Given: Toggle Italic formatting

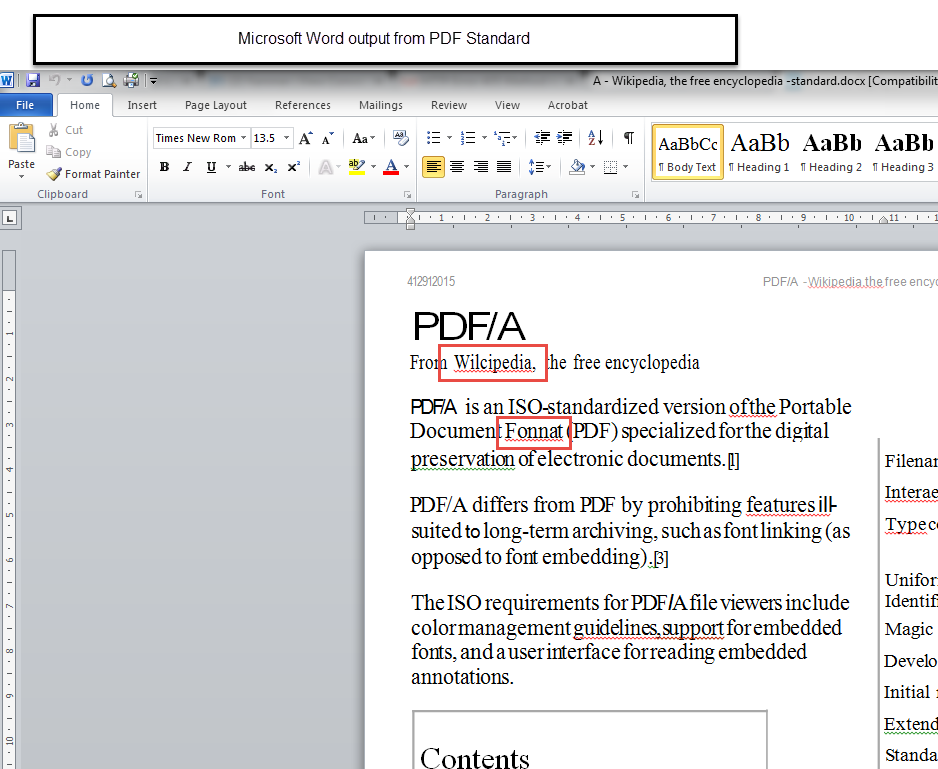Looking at the screenshot, I should tap(187, 167).
